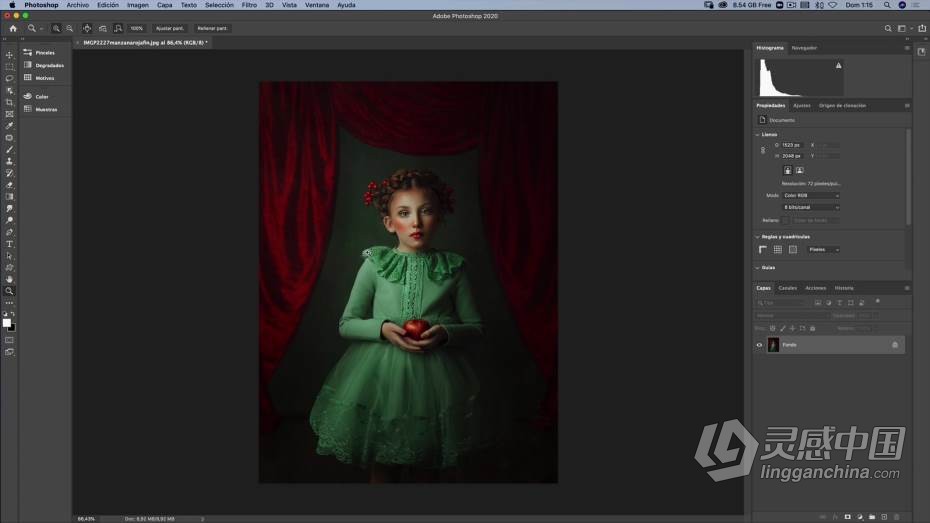
Task: Click the Ajustar pant. button
Action: point(170,28)
